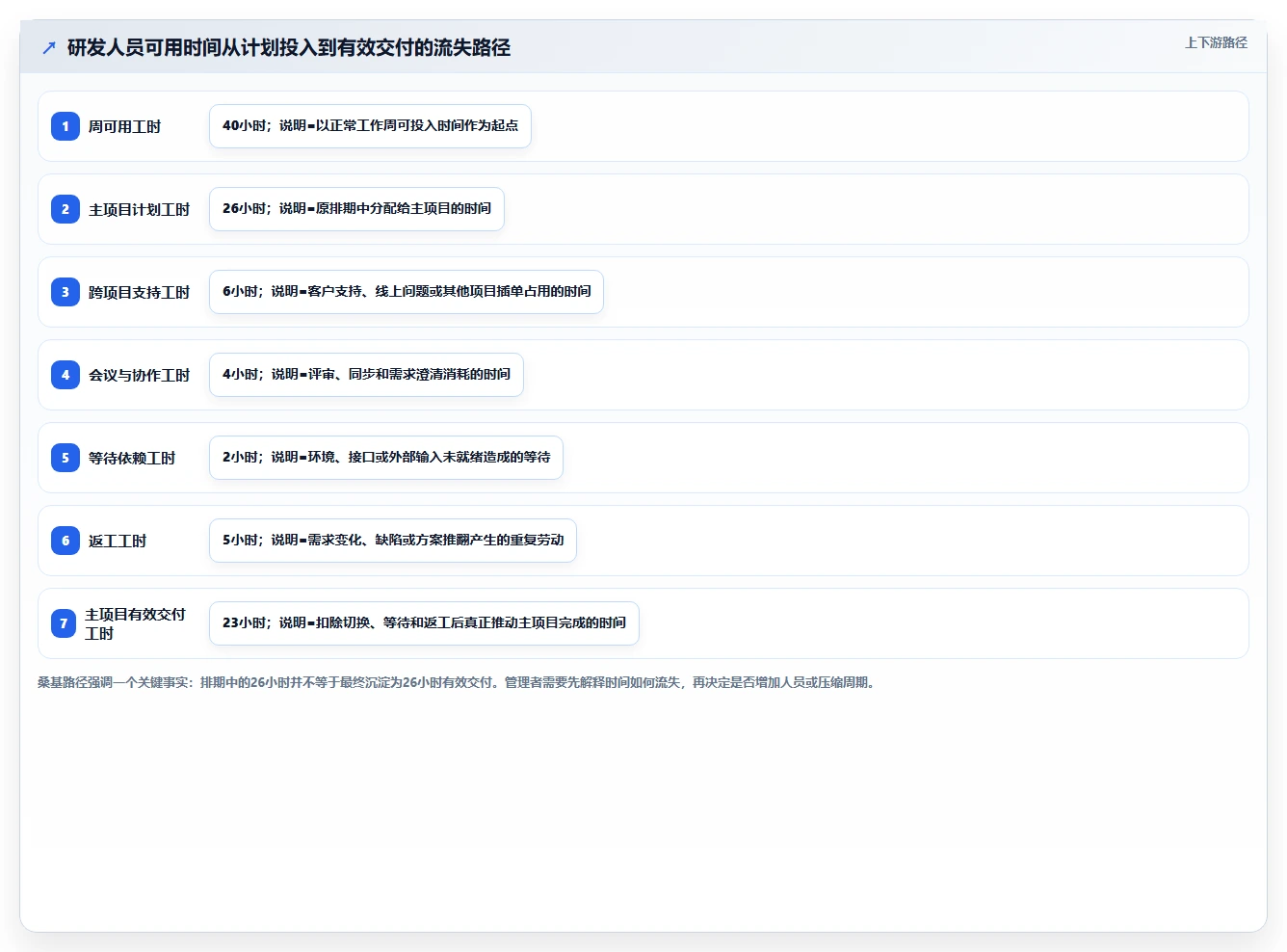This screenshot has height=952, width=1287.
Task: Open the 23小时 description chip
Action: click(424, 623)
